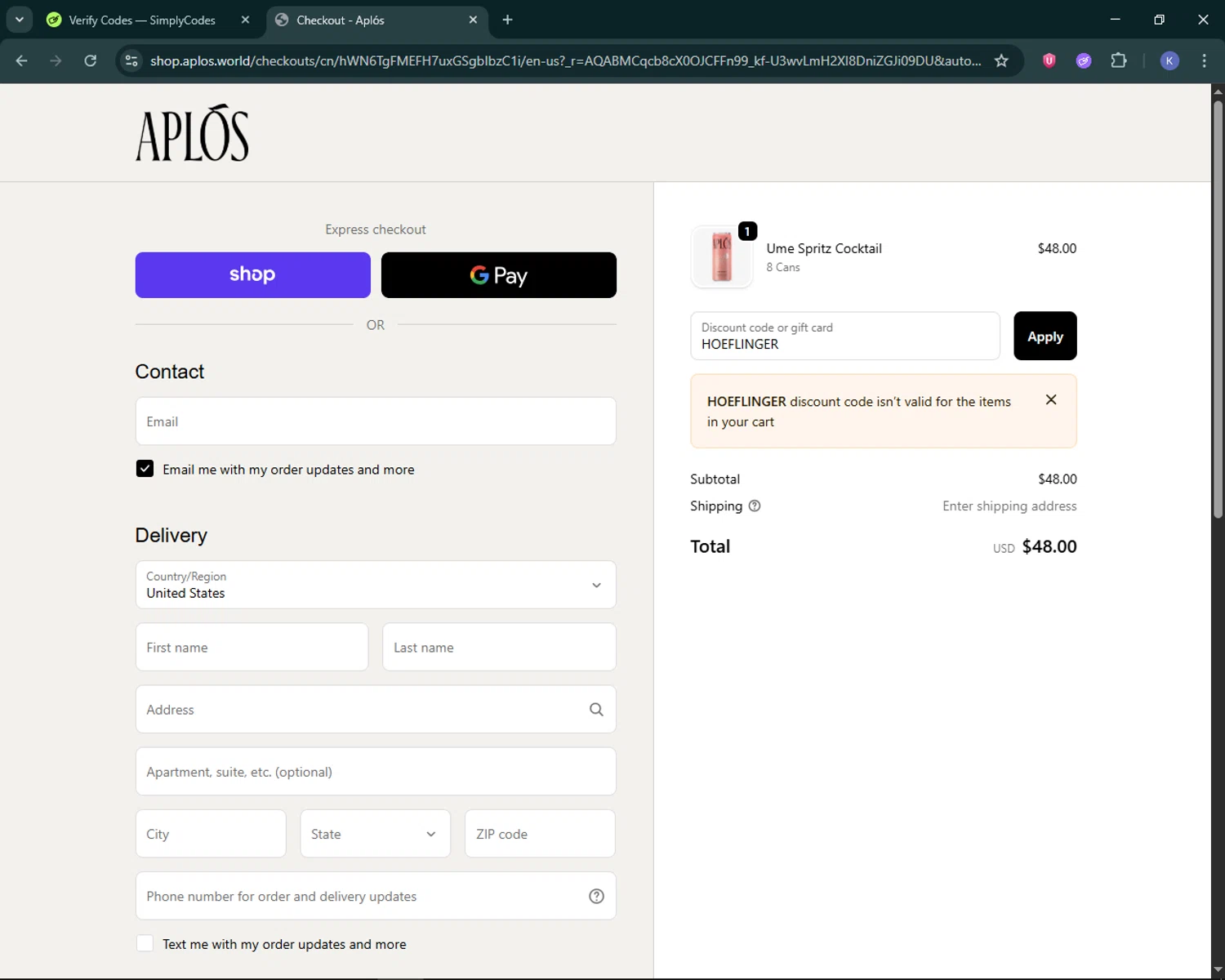Reload the checkout page
Image resolution: width=1225 pixels, height=980 pixels.
[x=91, y=60]
